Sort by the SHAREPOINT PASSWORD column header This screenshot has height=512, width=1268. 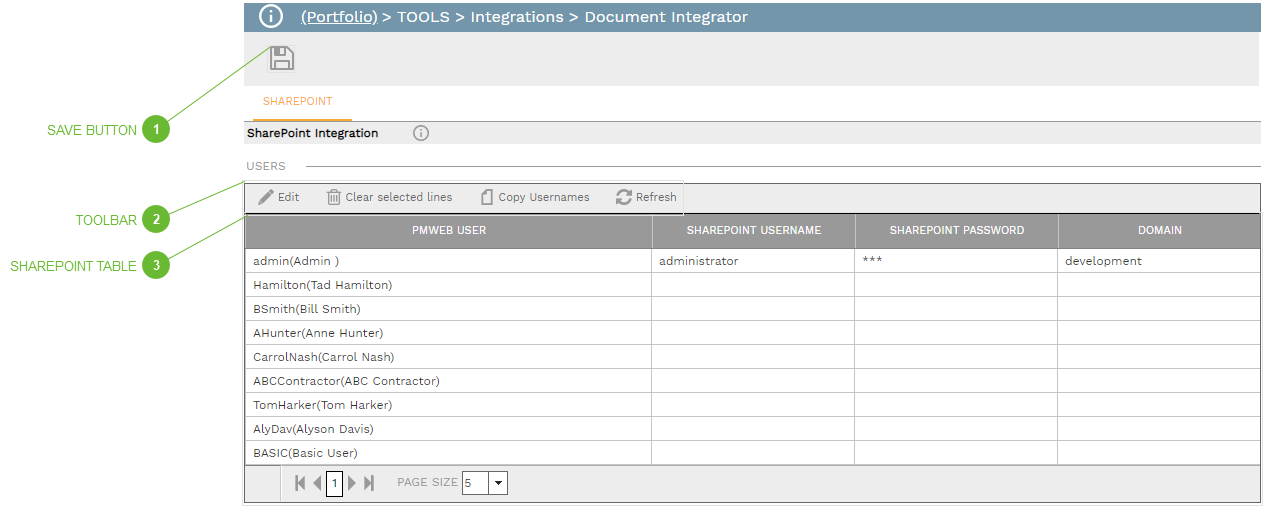click(957, 230)
